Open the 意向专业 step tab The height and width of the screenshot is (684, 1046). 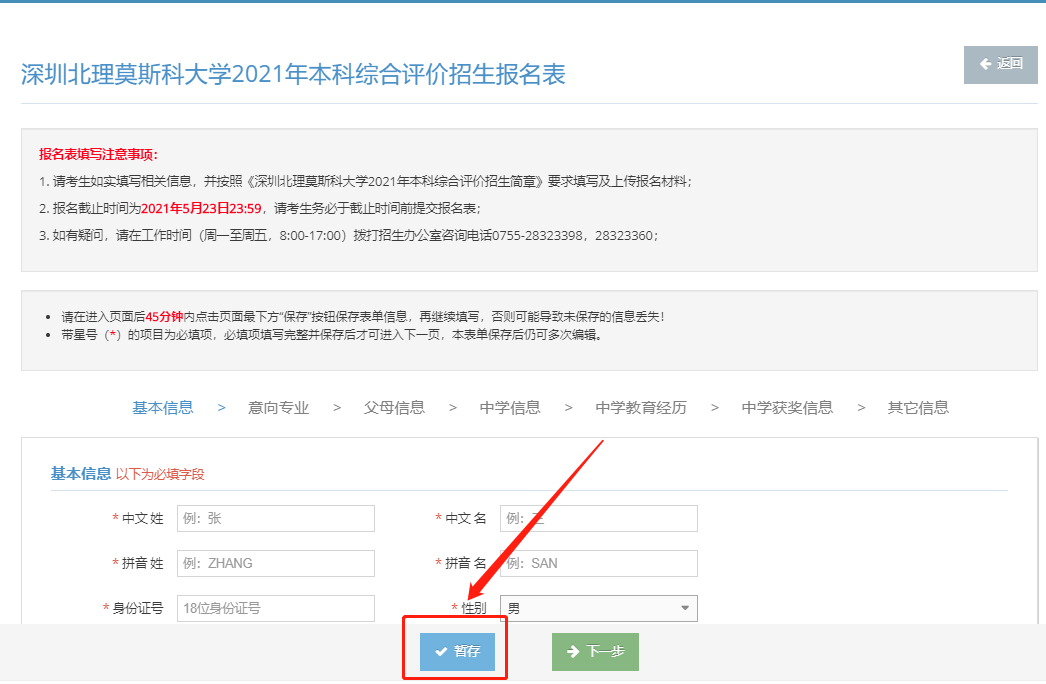click(x=279, y=407)
